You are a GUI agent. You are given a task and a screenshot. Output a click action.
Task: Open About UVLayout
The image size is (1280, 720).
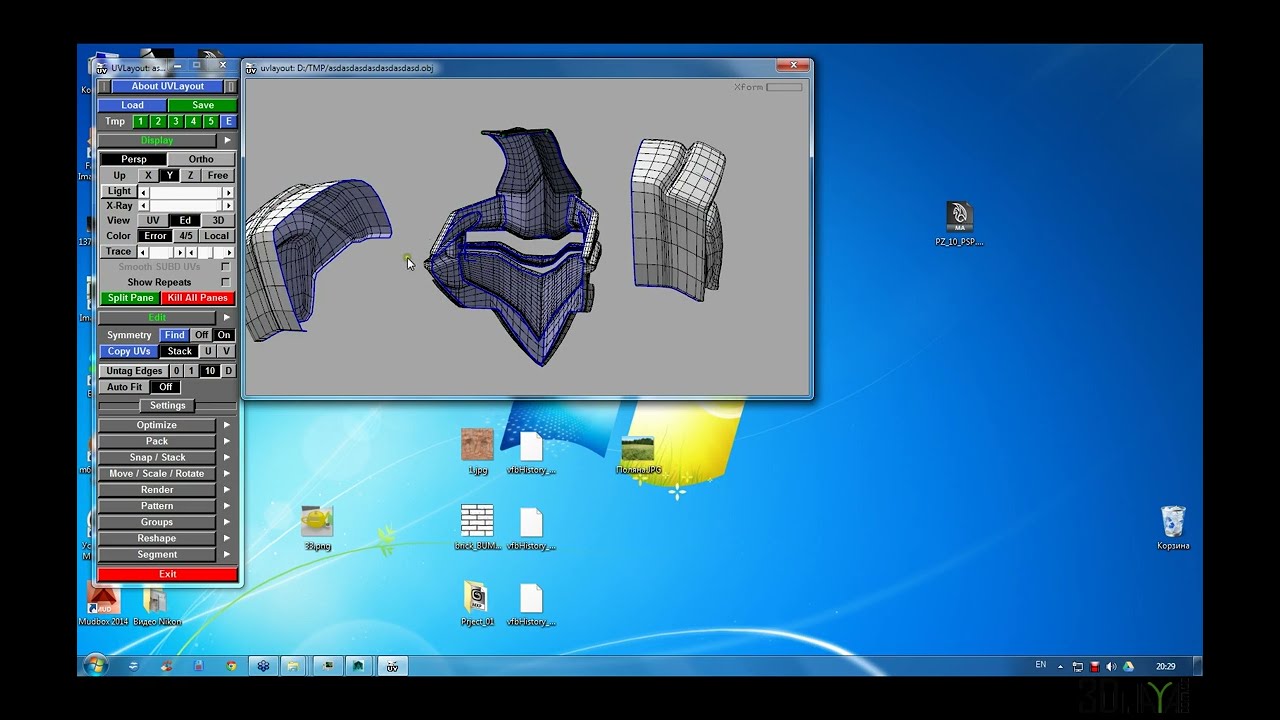pyautogui.click(x=168, y=87)
